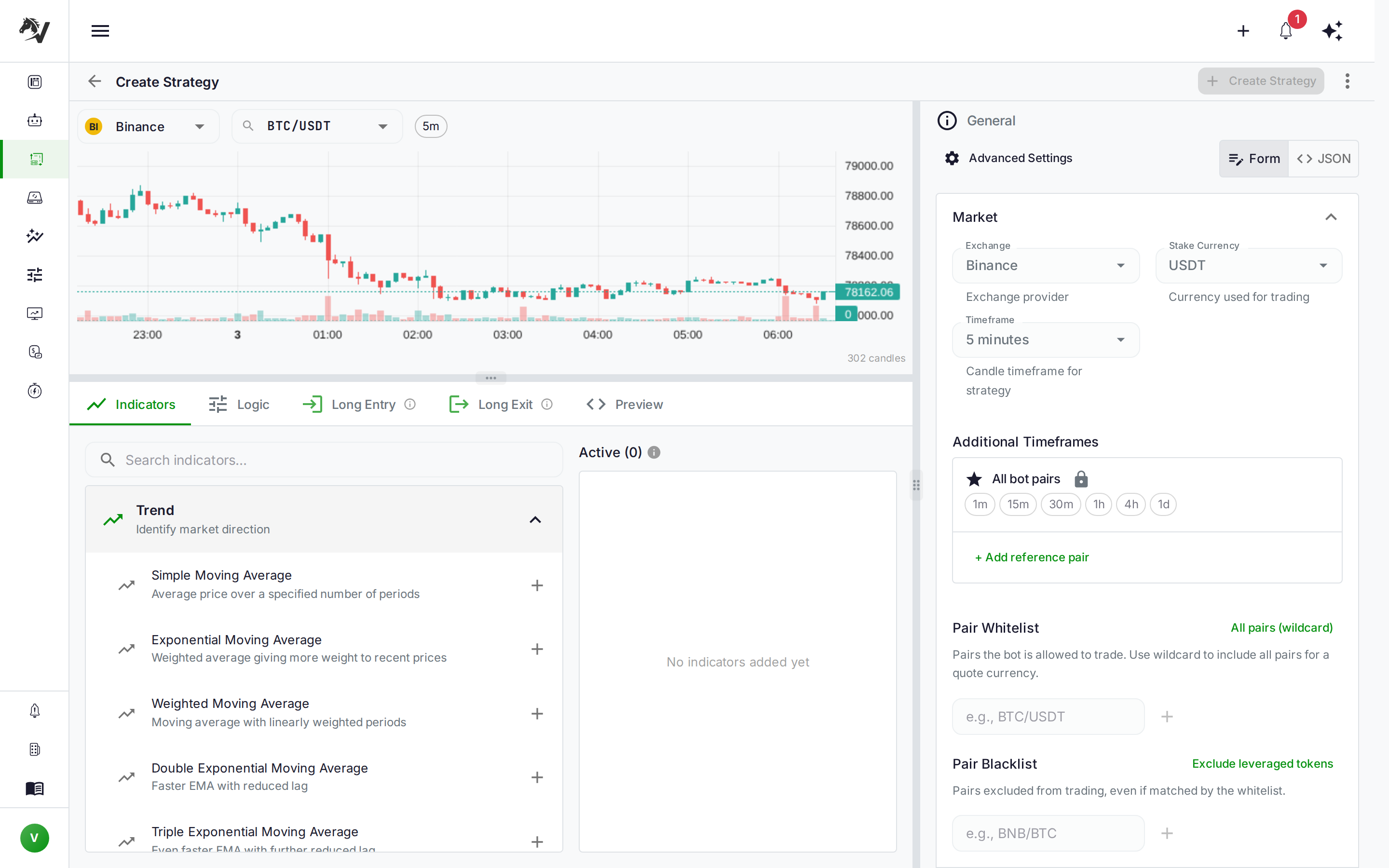The image size is (1389, 868).
Task: Toggle the 1d additional timeframe chip
Action: pyautogui.click(x=1163, y=504)
